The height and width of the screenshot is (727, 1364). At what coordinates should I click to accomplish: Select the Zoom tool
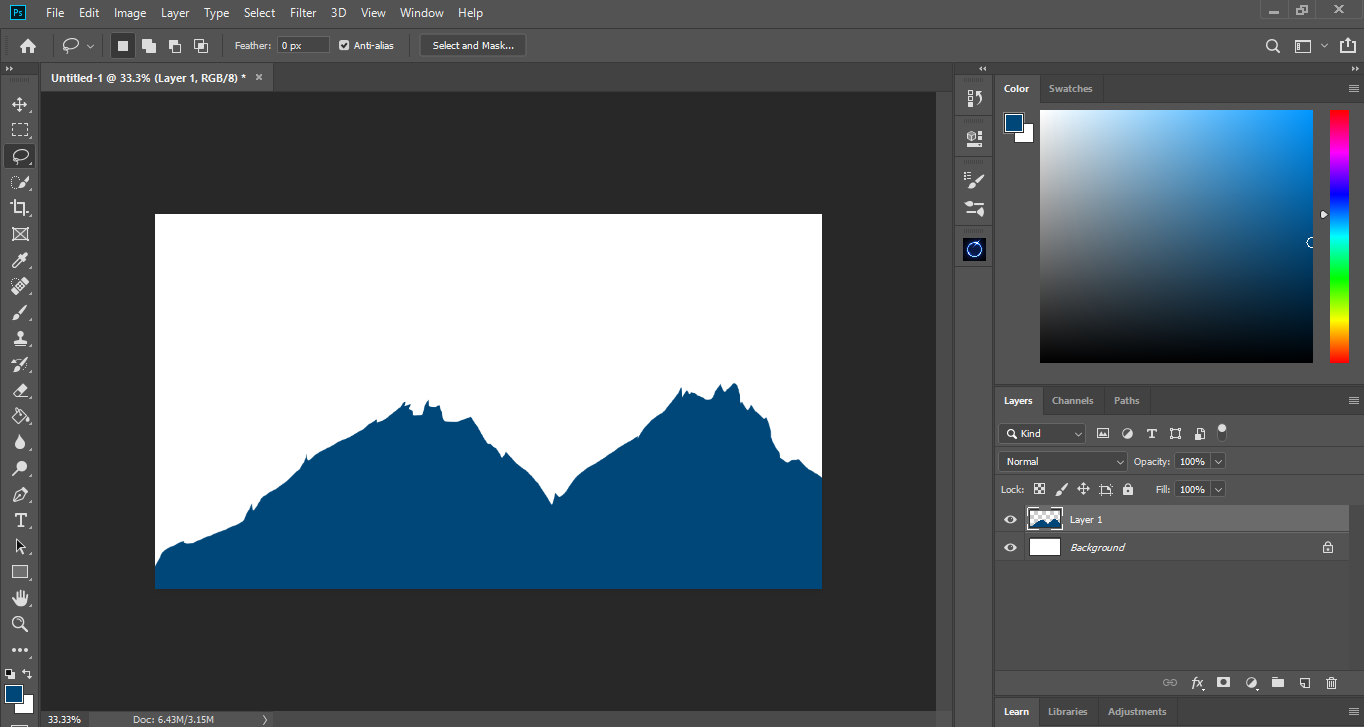20,624
